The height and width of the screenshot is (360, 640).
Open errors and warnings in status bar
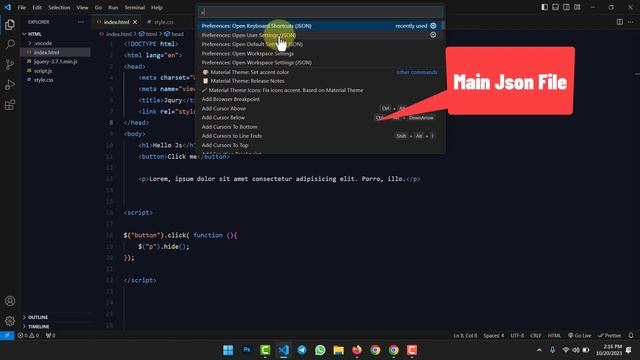(x=28, y=336)
